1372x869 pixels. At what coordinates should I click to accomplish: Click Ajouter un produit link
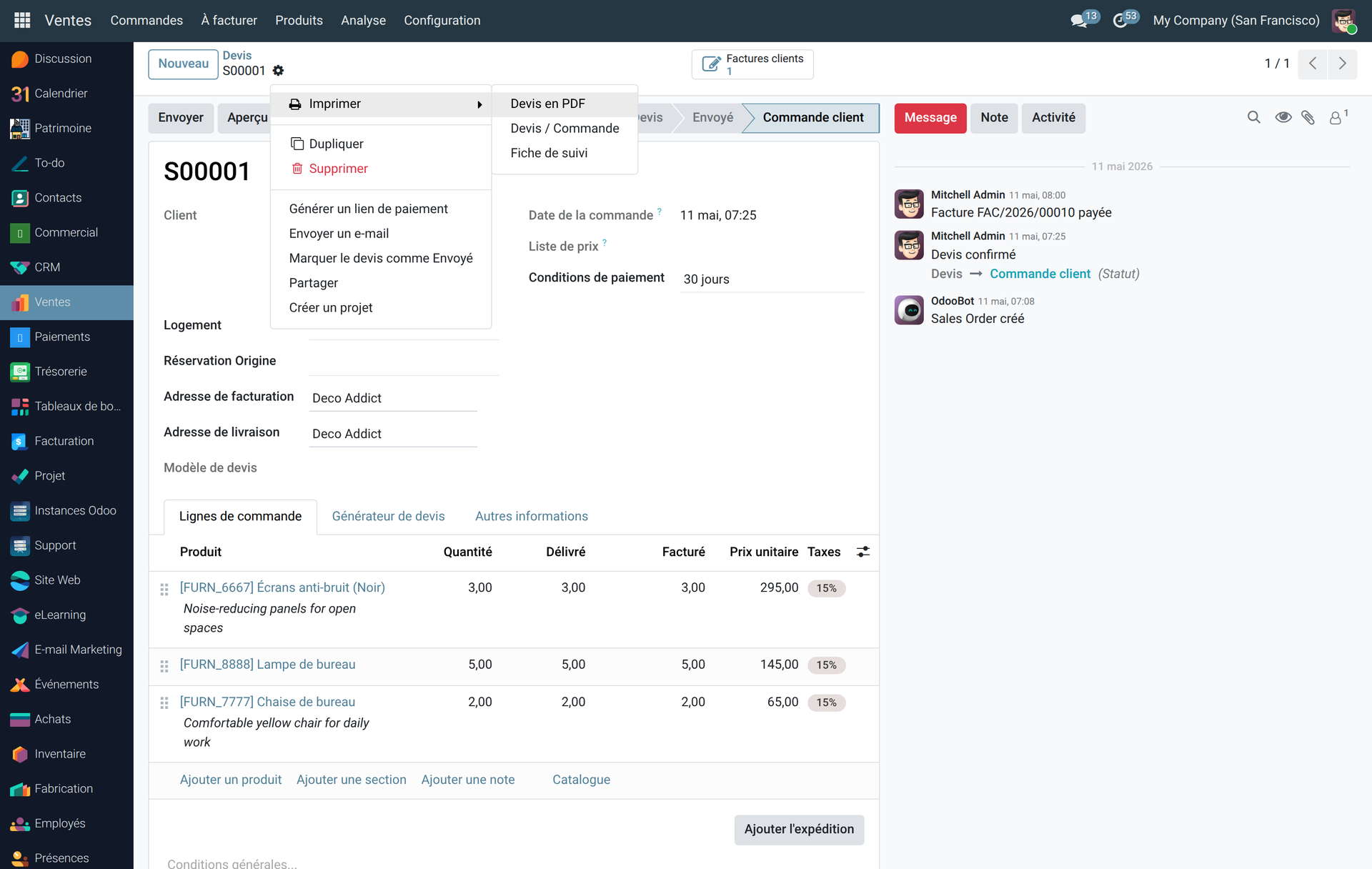pos(231,780)
